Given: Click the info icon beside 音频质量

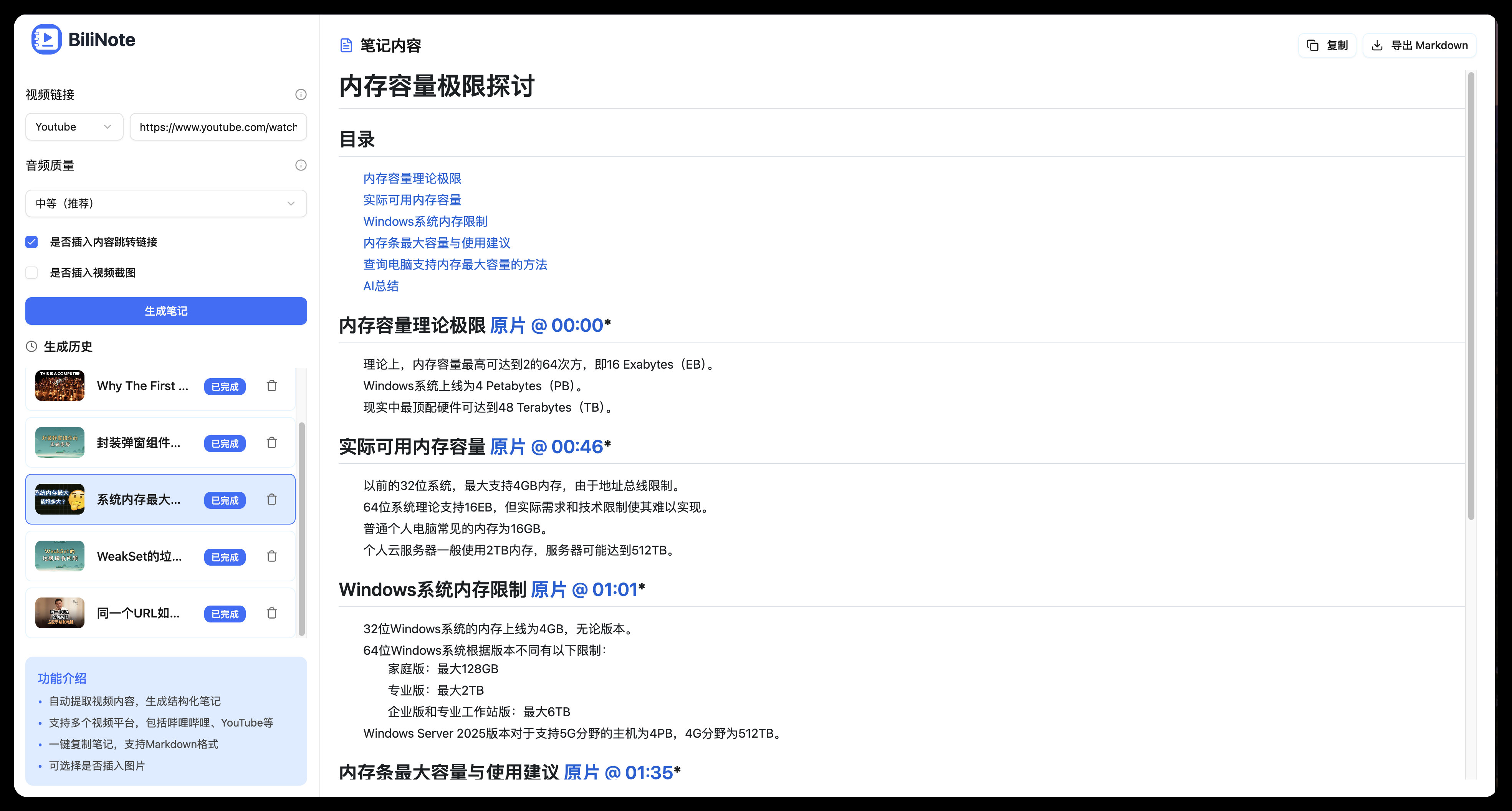Looking at the screenshot, I should point(301,165).
